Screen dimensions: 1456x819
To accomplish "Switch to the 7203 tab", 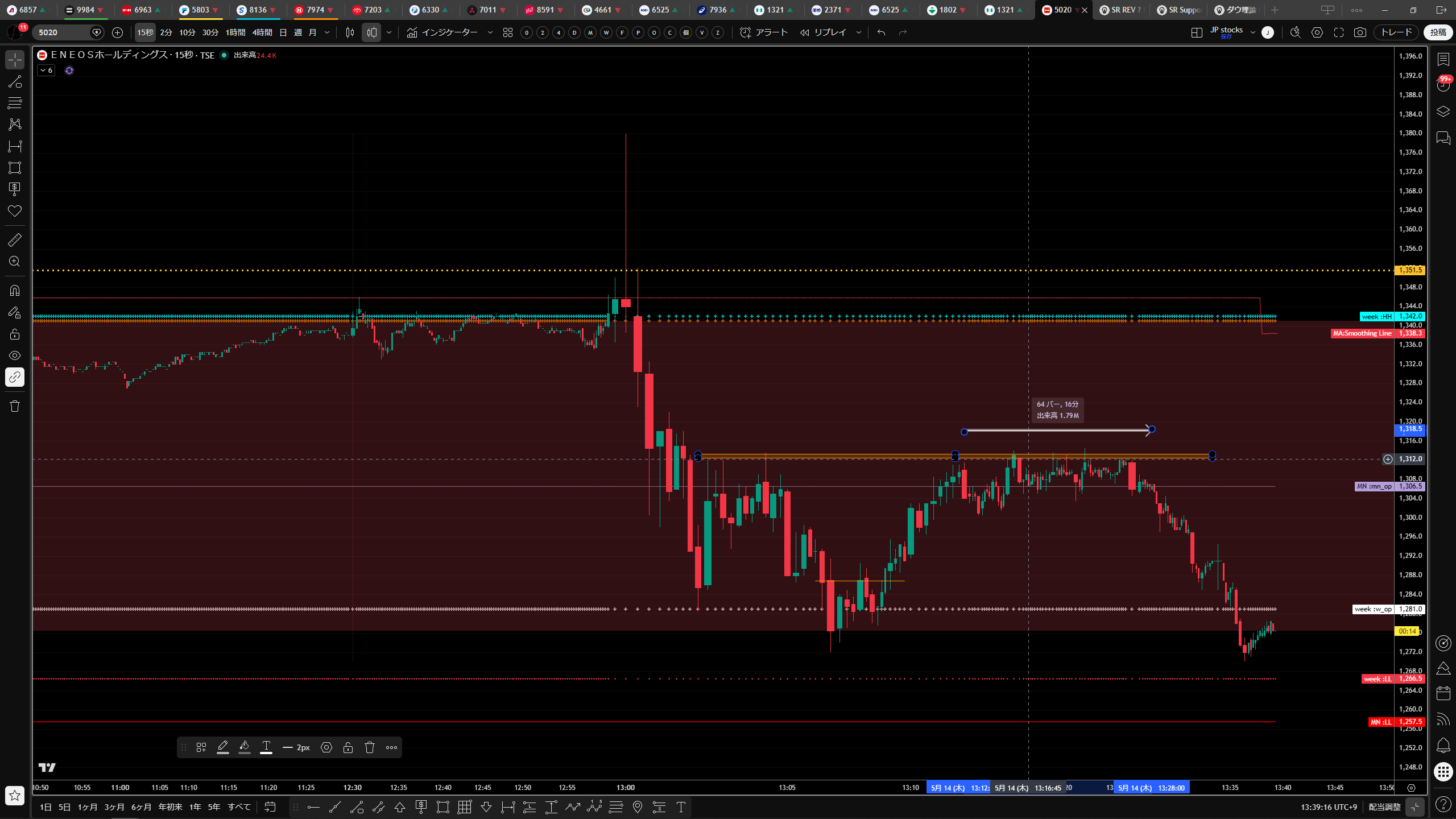I will 373,10.
